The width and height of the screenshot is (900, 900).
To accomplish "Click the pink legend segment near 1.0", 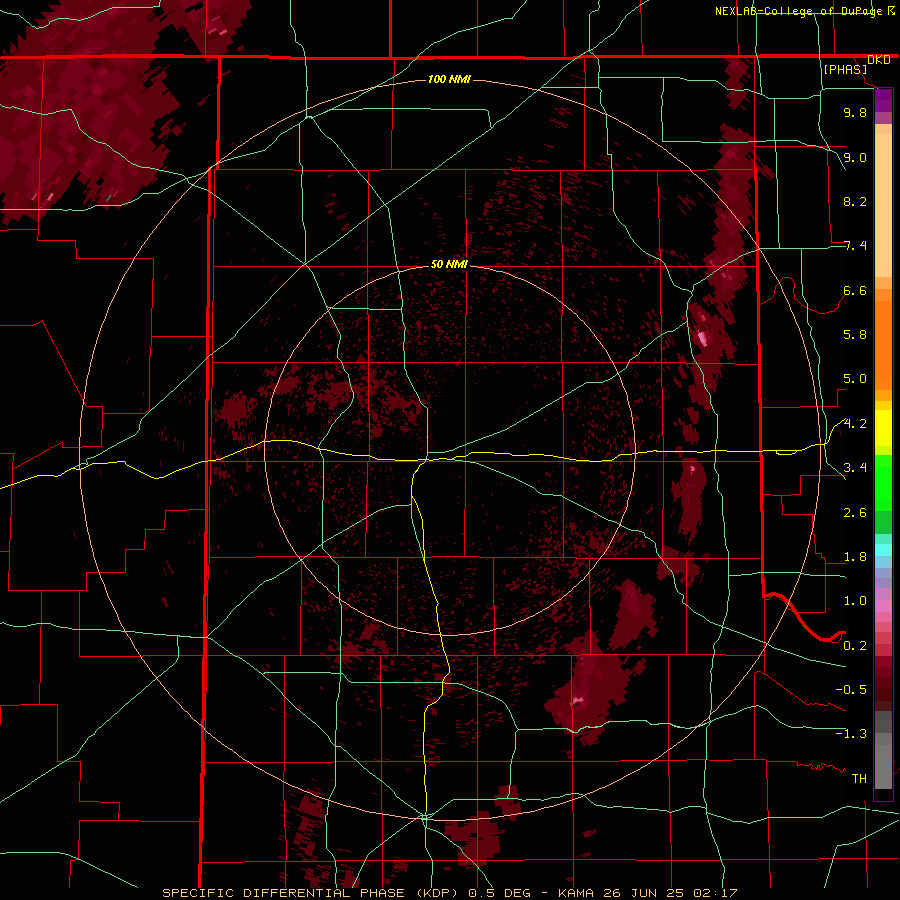I will point(883,606).
